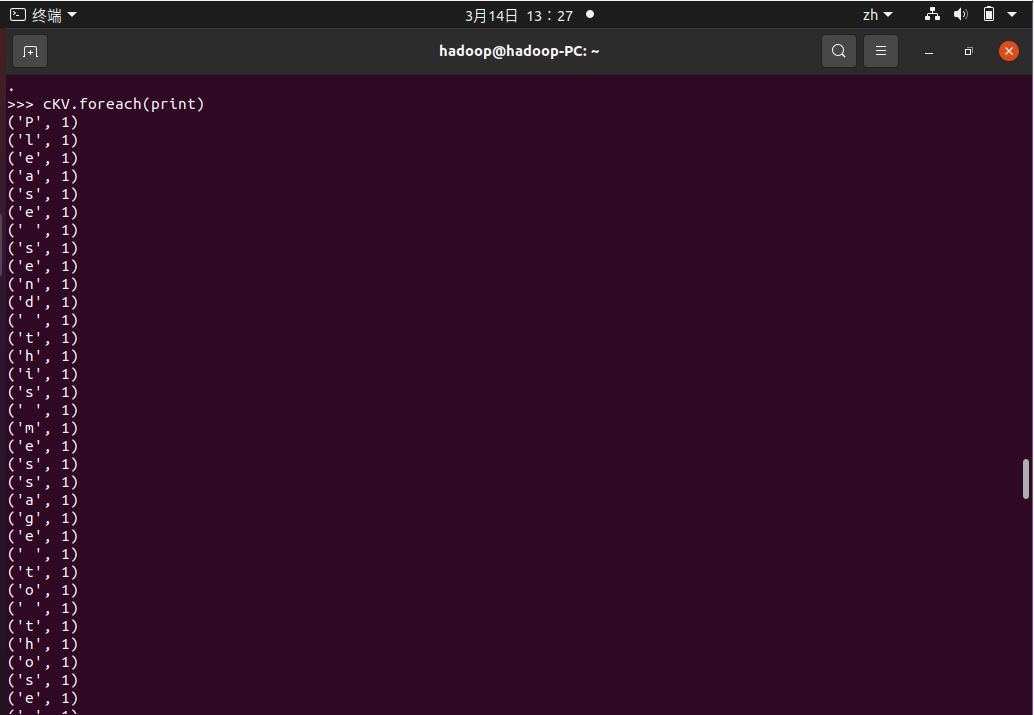Click the ('m', 1) output line

[x=43, y=428]
